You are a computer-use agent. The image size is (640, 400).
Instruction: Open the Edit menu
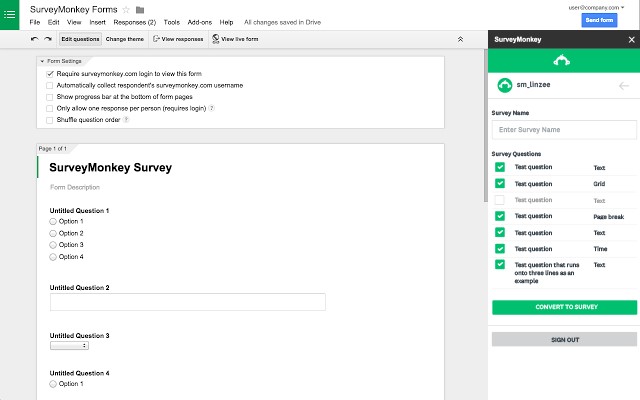[x=53, y=22]
